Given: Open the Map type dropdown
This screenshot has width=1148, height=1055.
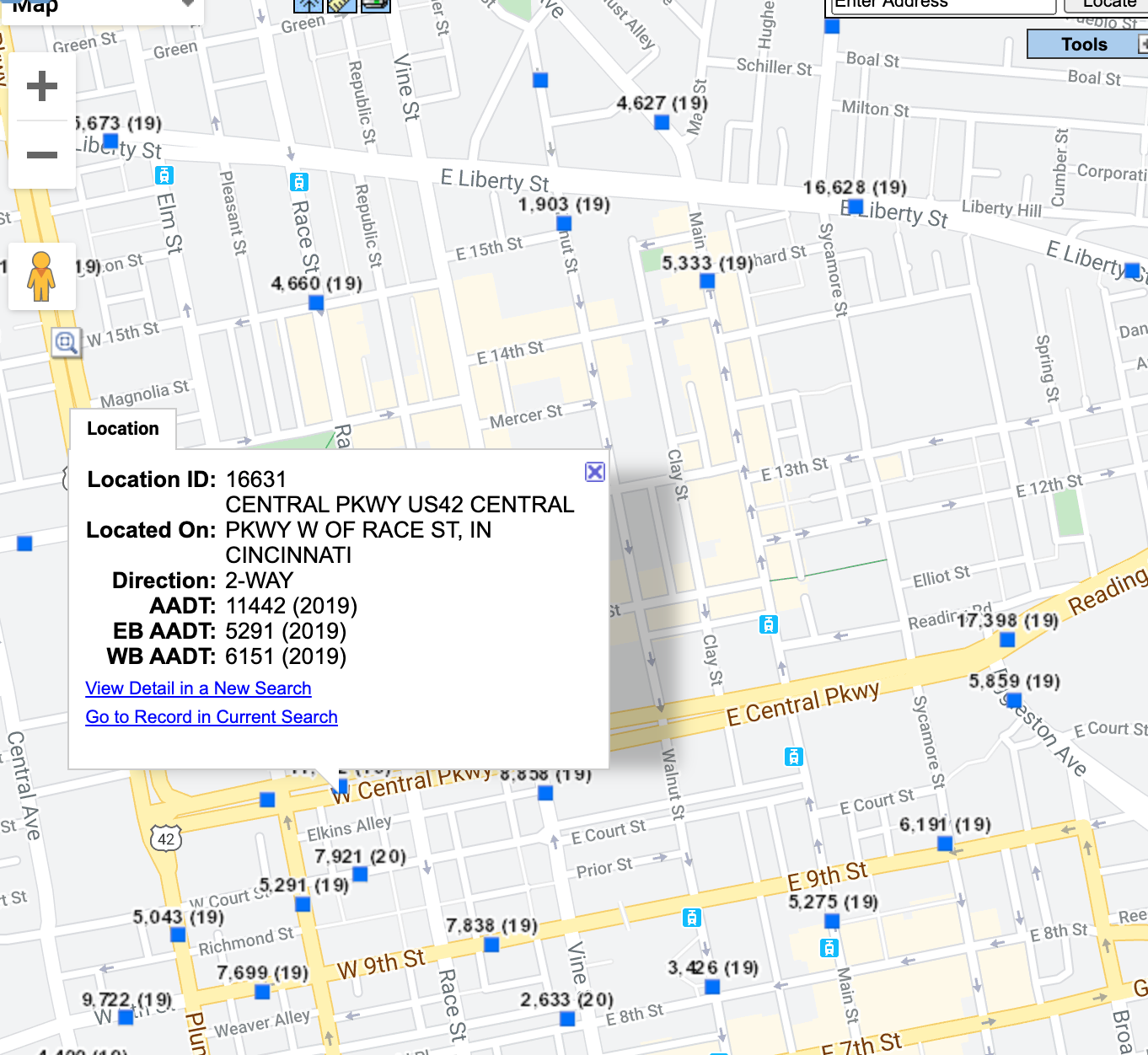Looking at the screenshot, I should [101, 7].
